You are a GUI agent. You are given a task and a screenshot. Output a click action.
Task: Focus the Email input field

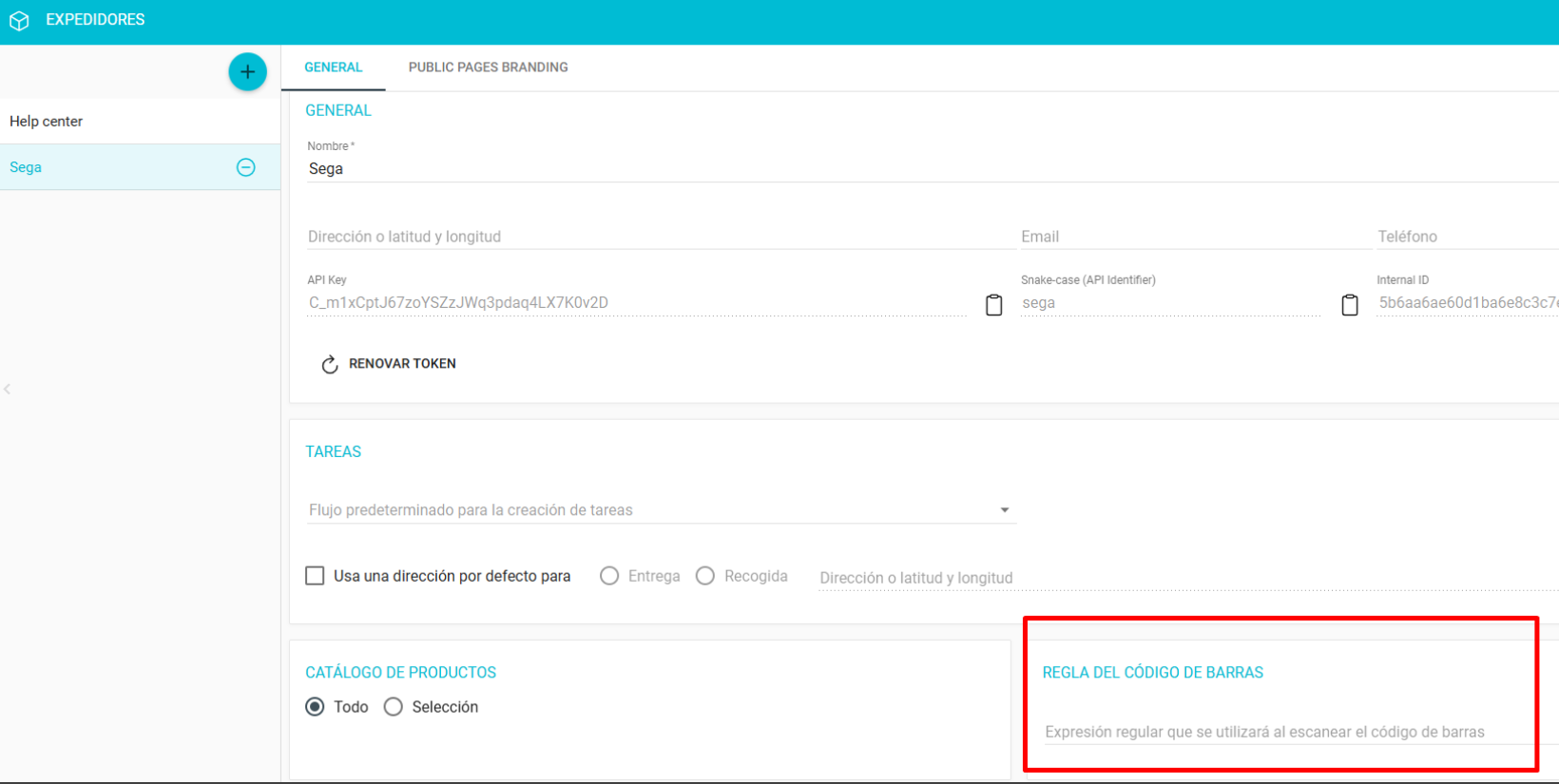pyautogui.click(x=1193, y=237)
